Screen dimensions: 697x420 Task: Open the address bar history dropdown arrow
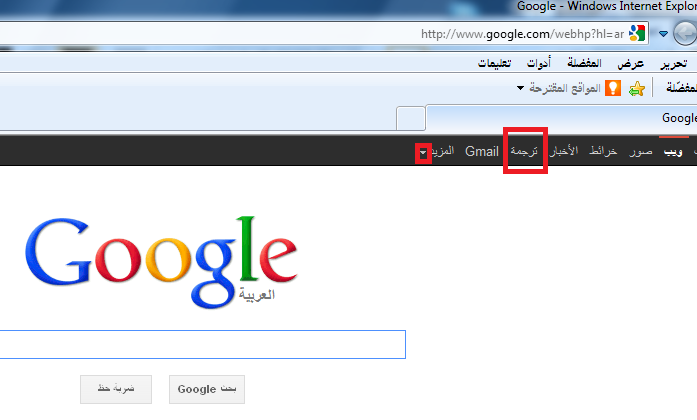click(x=663, y=34)
